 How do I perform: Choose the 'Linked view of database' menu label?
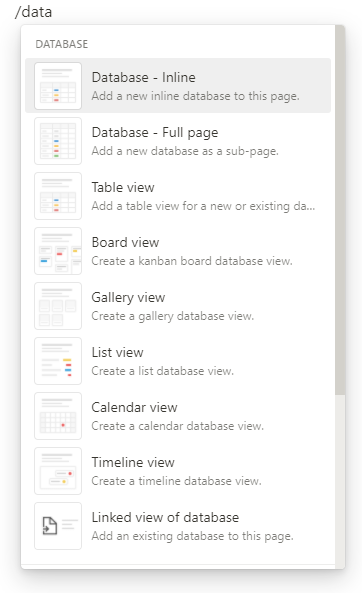point(165,517)
